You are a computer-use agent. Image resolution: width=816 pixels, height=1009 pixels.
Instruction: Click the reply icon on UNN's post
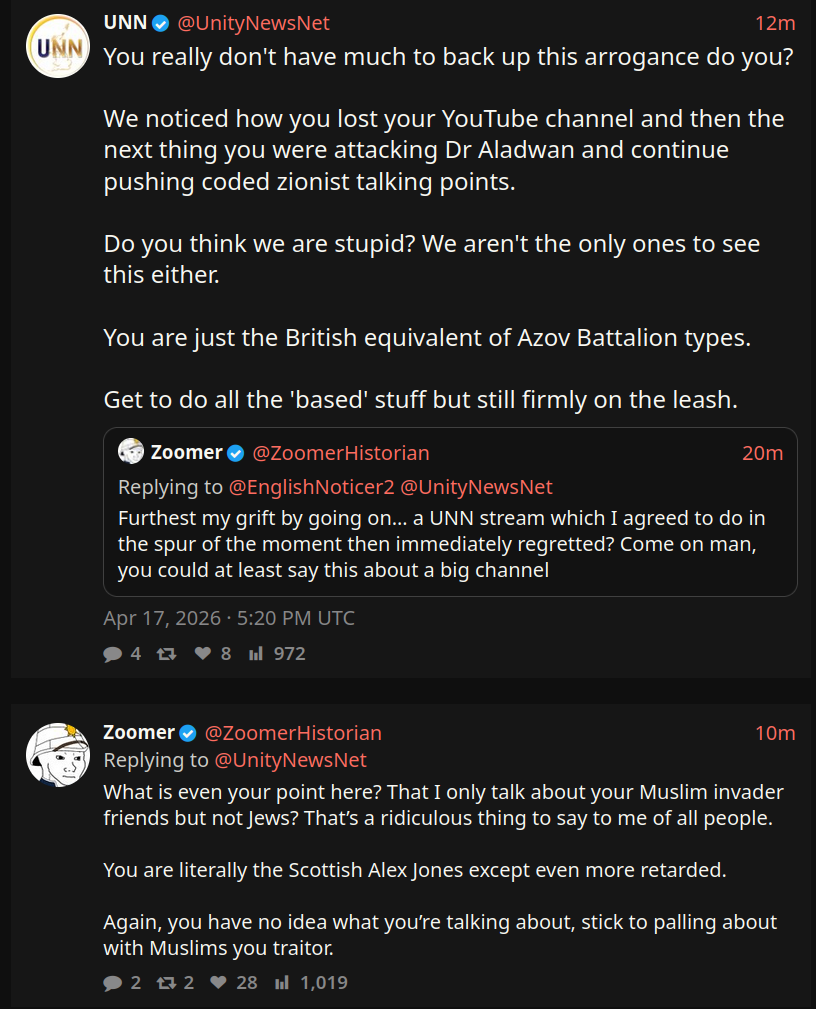pos(112,654)
